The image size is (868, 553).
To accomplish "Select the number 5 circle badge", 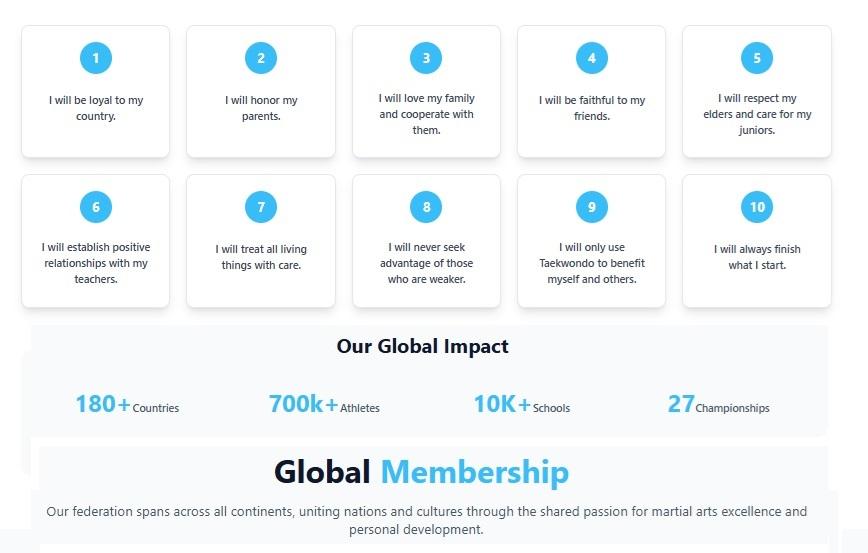I will pyautogui.click(x=757, y=58).
